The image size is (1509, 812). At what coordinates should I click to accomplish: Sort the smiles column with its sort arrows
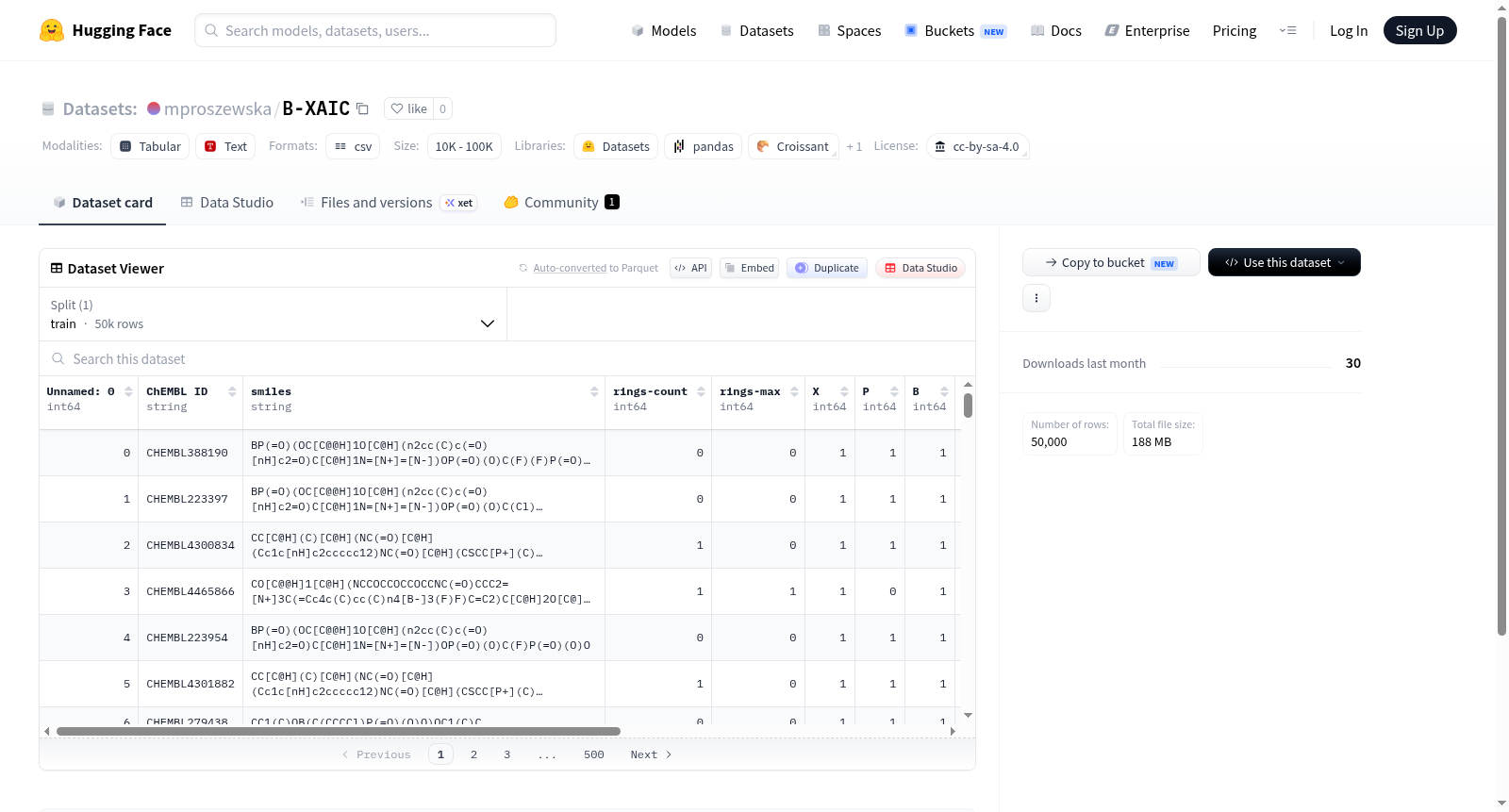point(594,391)
